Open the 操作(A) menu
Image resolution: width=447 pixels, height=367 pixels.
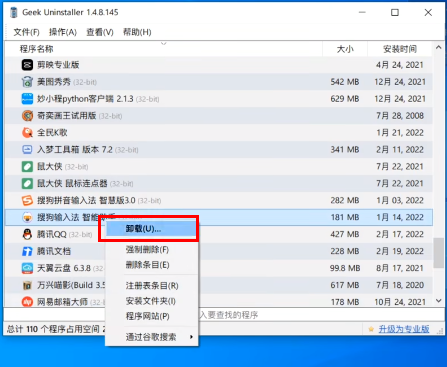tap(63, 32)
